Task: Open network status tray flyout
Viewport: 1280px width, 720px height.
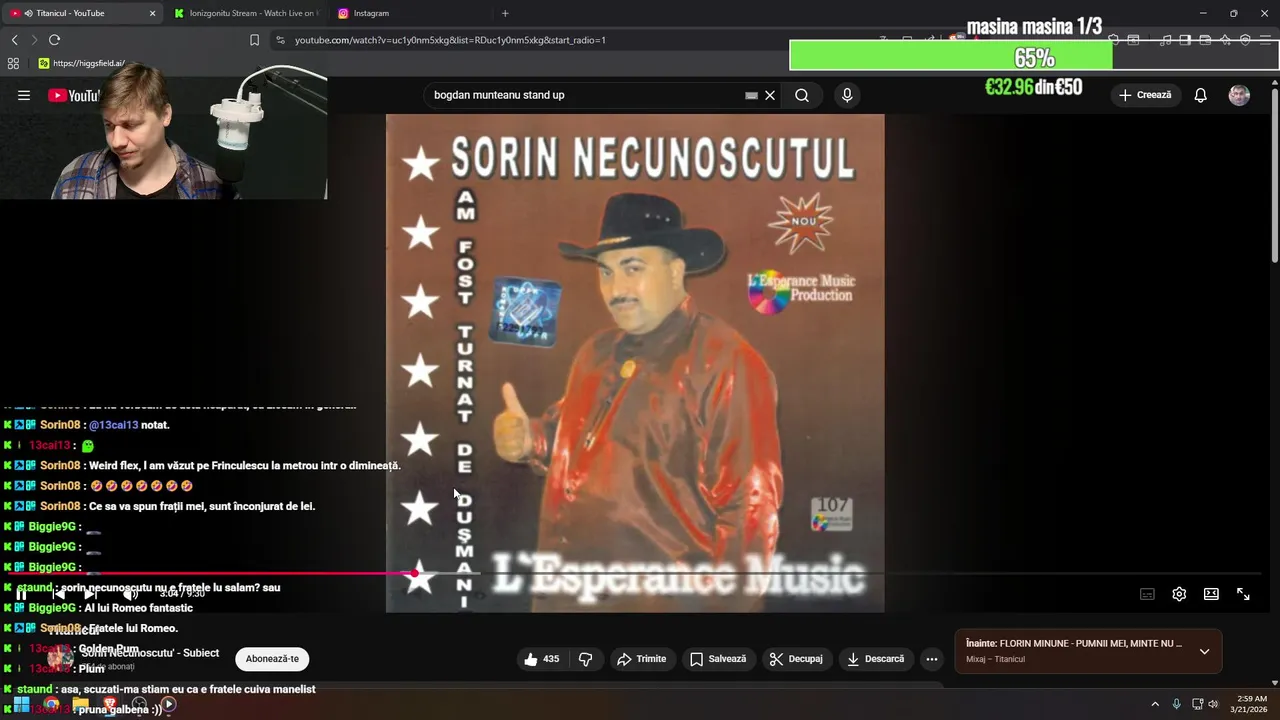Action: point(1197,704)
